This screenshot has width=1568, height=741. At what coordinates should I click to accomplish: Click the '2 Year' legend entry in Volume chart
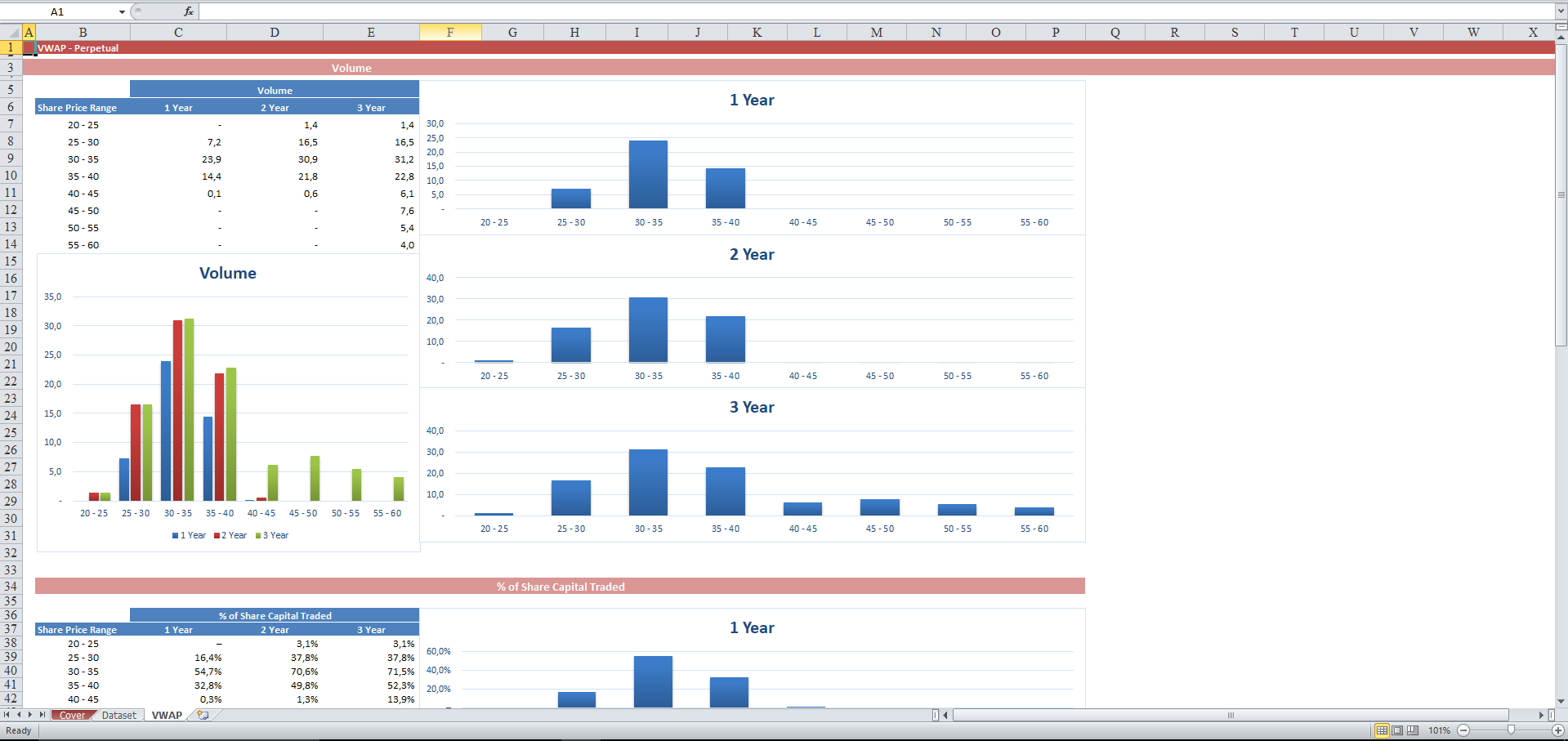230,535
